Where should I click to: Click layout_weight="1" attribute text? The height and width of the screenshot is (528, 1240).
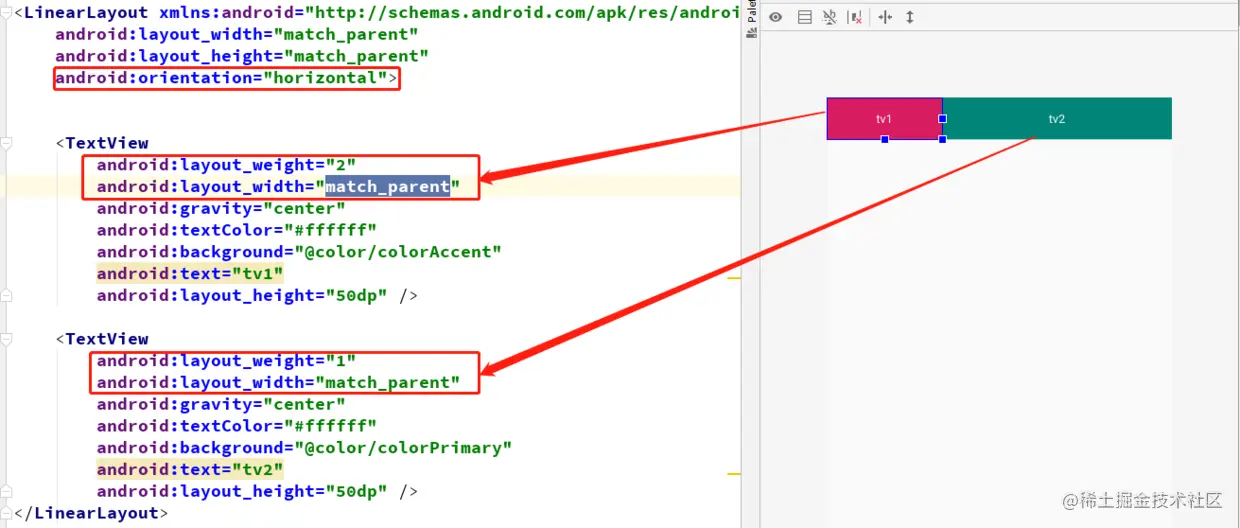pos(226,360)
